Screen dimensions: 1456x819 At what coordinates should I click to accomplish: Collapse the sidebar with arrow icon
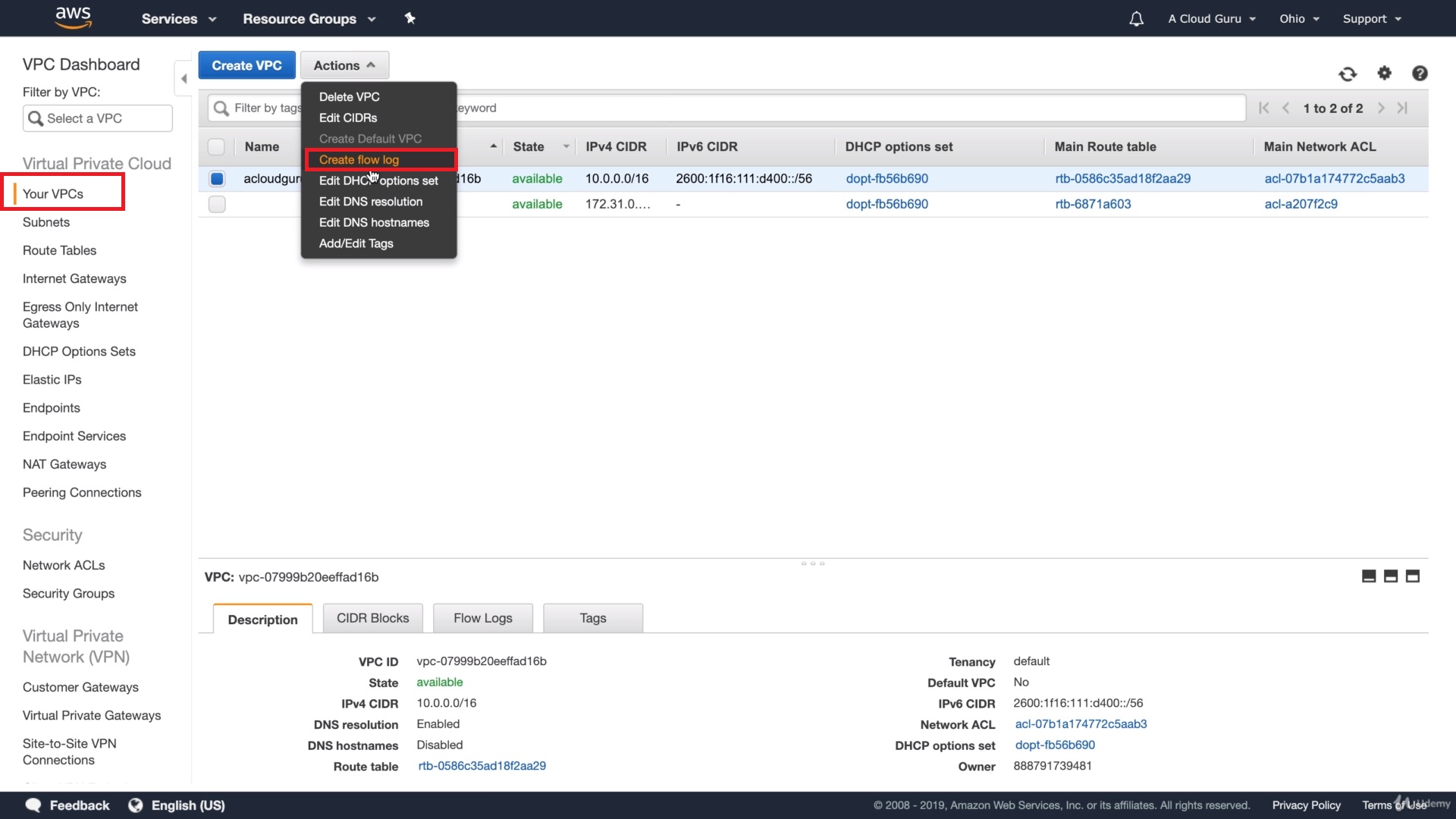[x=184, y=79]
